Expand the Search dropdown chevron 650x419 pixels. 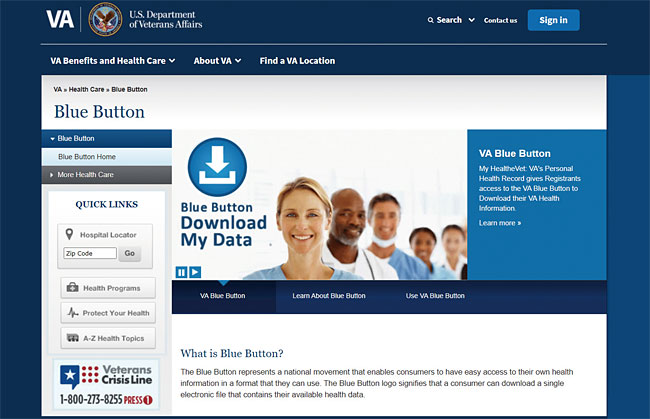[x=471, y=20]
